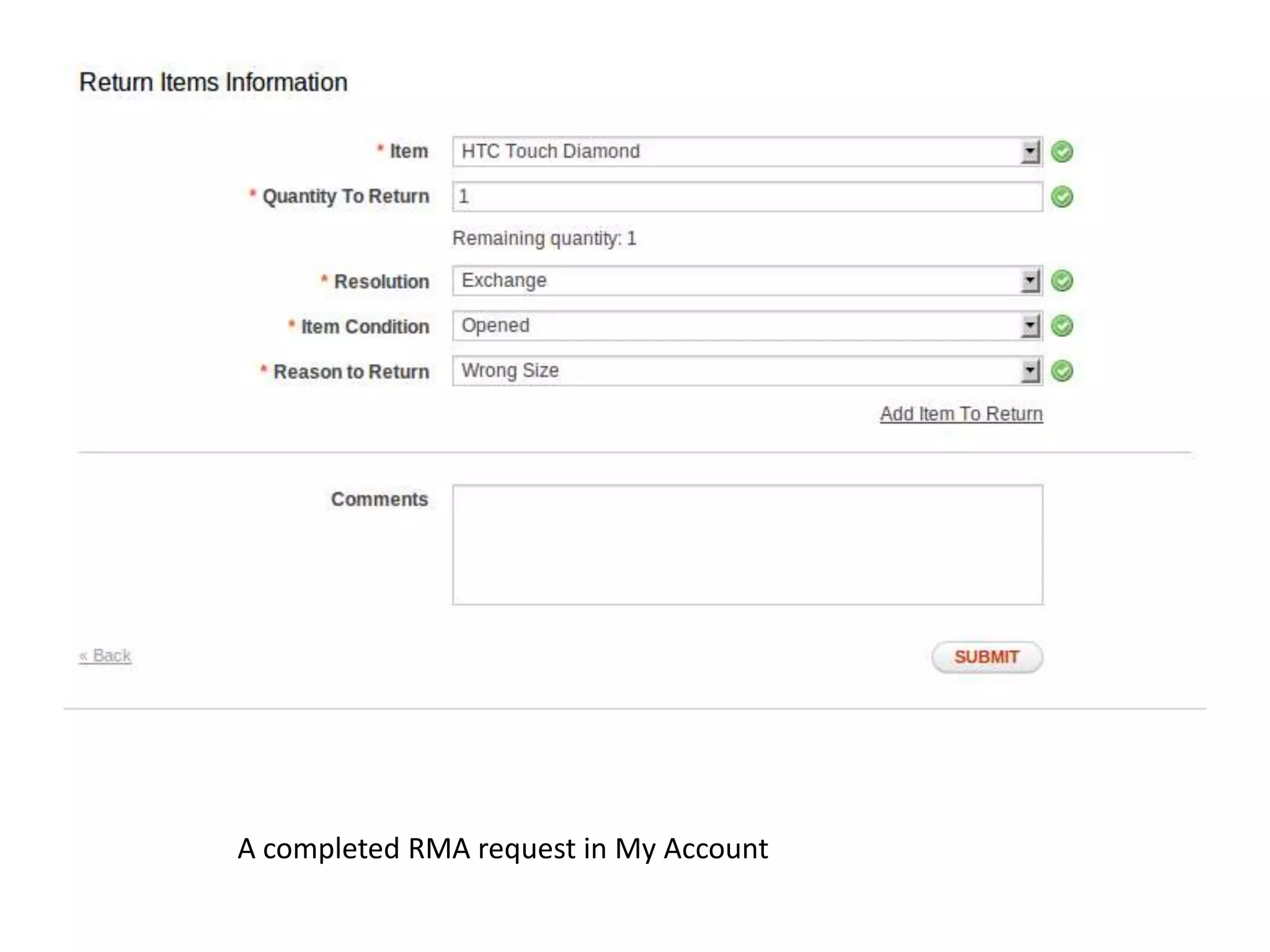
Task: Open the Resolution dropdown showing Exchange
Action: pyautogui.click(x=747, y=281)
